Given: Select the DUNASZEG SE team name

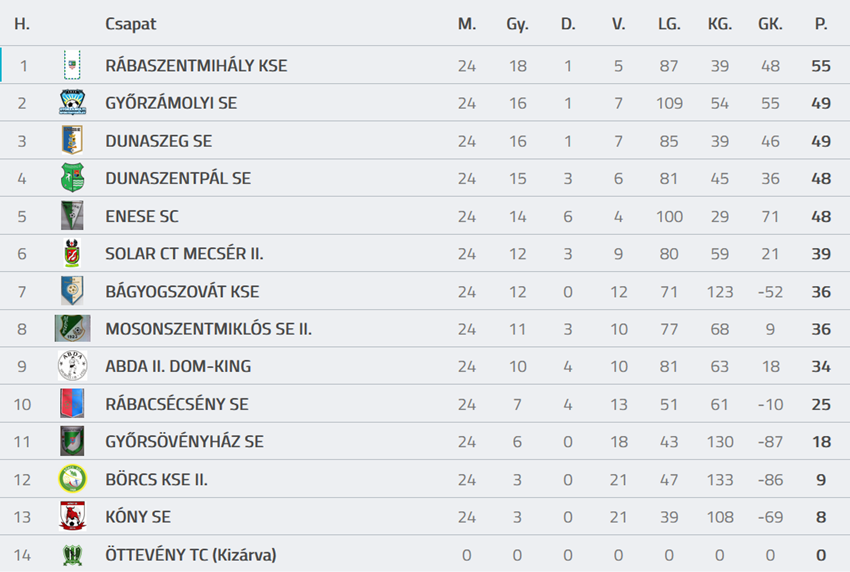Looking at the screenshot, I should click(x=158, y=141).
